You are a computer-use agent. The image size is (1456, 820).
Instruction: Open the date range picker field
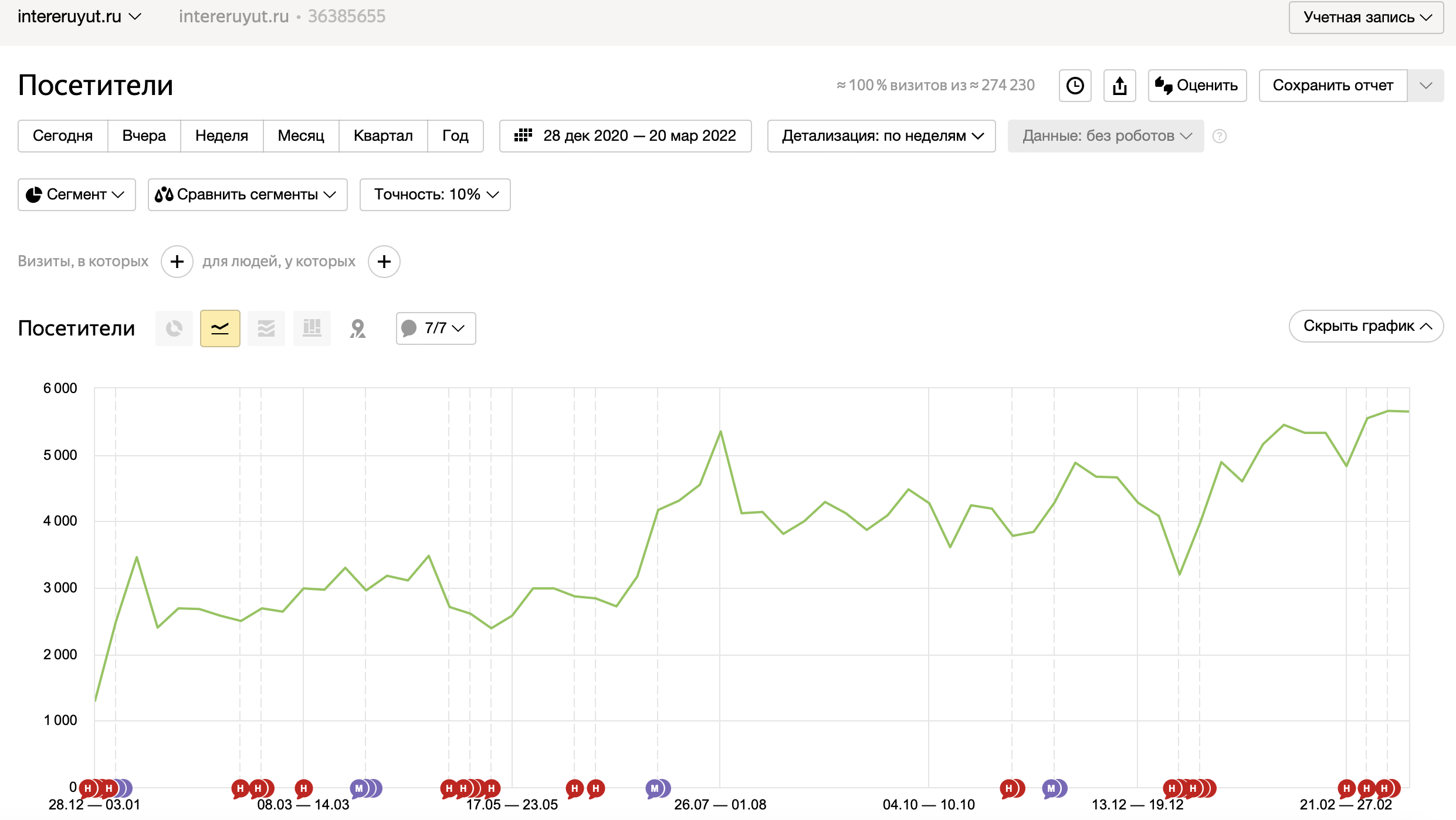(625, 136)
